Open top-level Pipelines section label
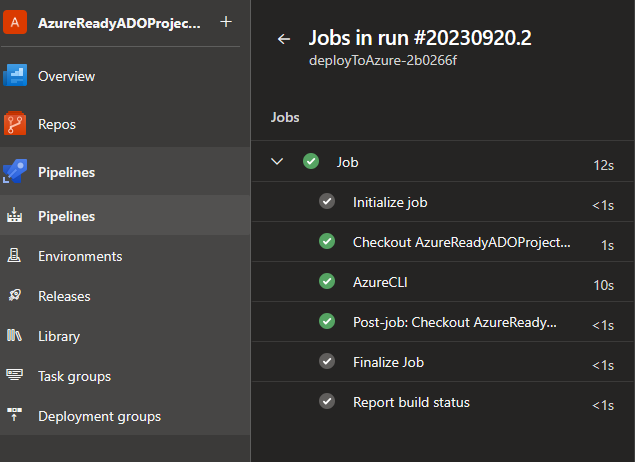This screenshot has height=462, width=635. tap(66, 172)
